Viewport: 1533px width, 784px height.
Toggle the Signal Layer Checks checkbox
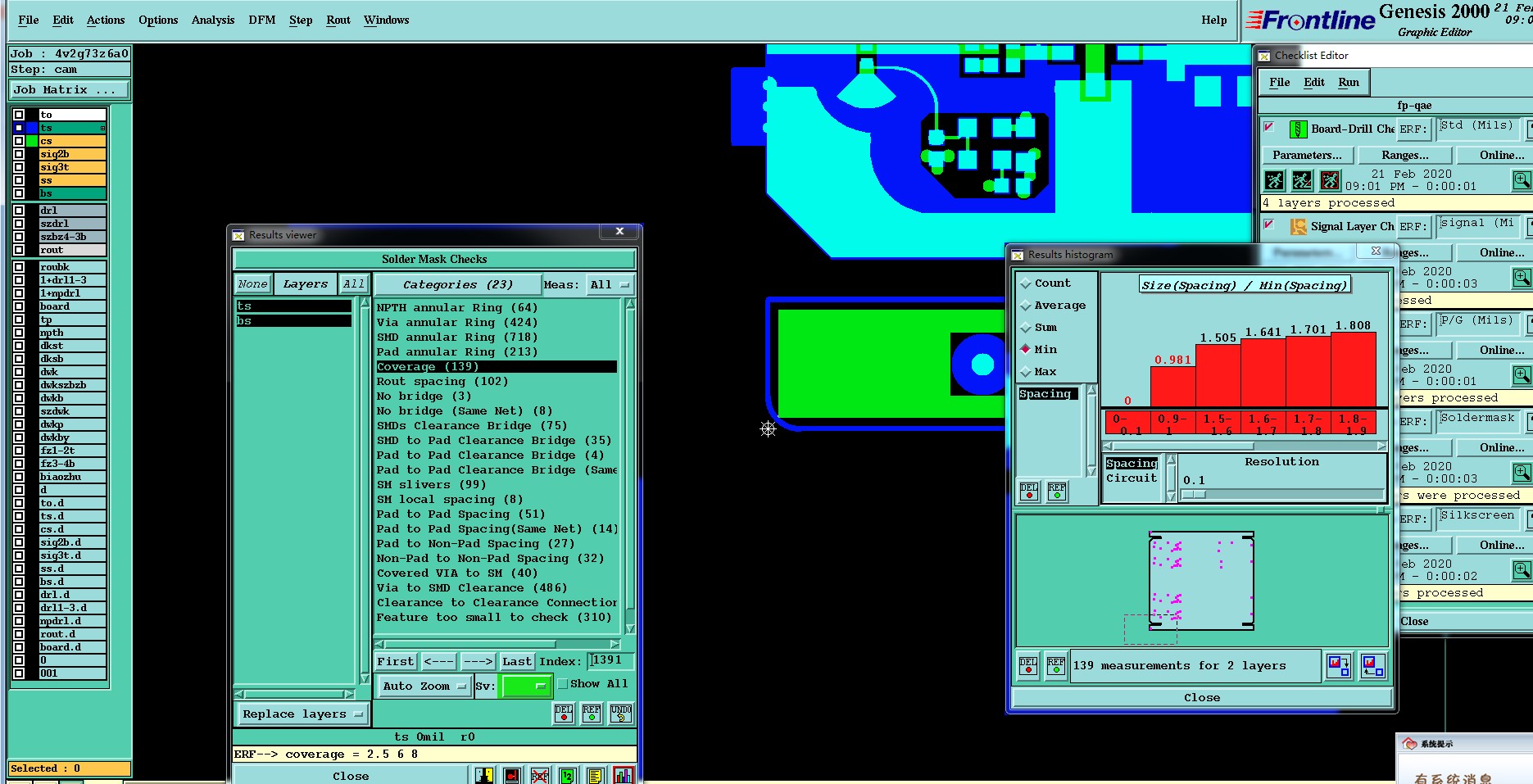(1269, 224)
